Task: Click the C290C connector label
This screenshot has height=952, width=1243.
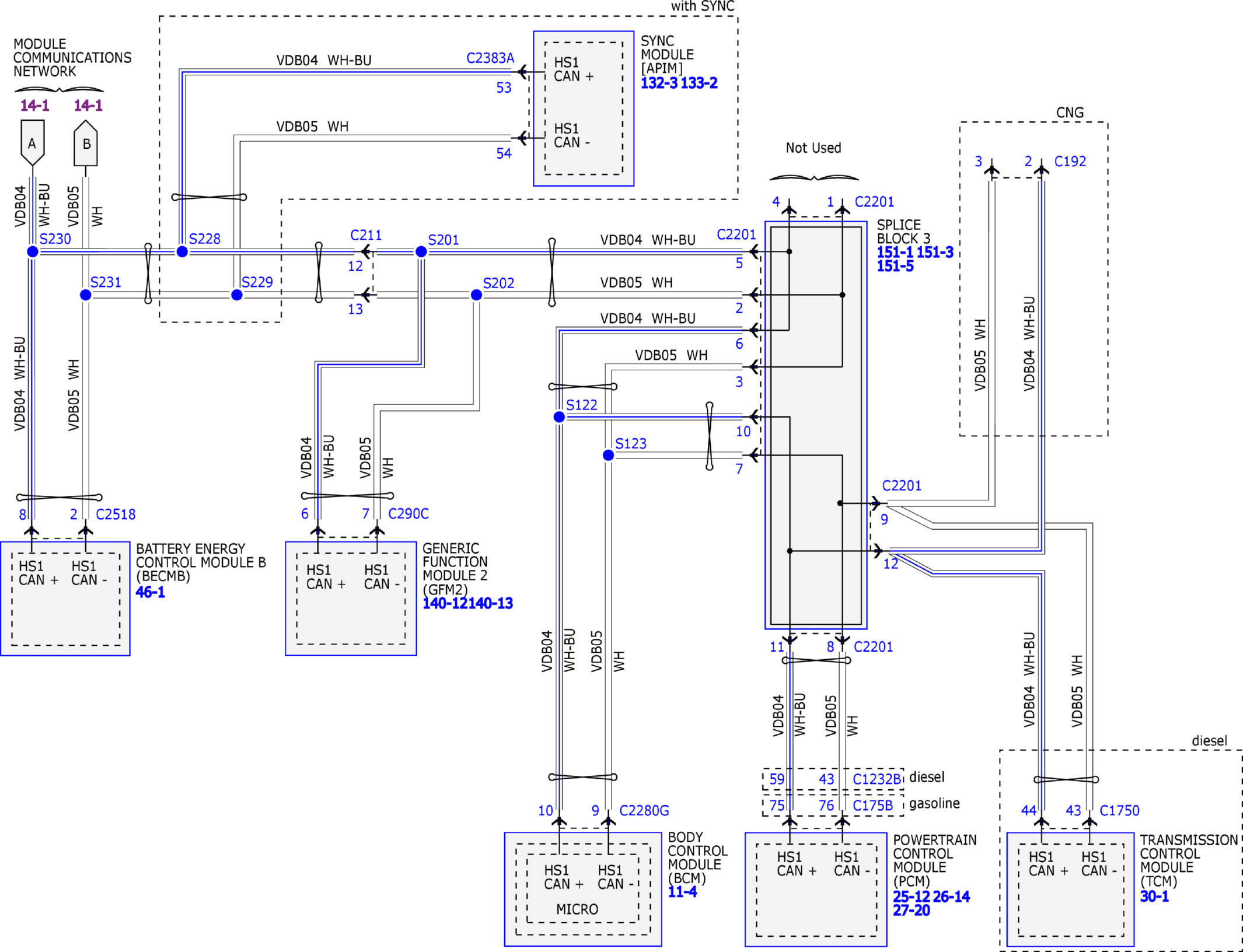Action: [x=408, y=514]
